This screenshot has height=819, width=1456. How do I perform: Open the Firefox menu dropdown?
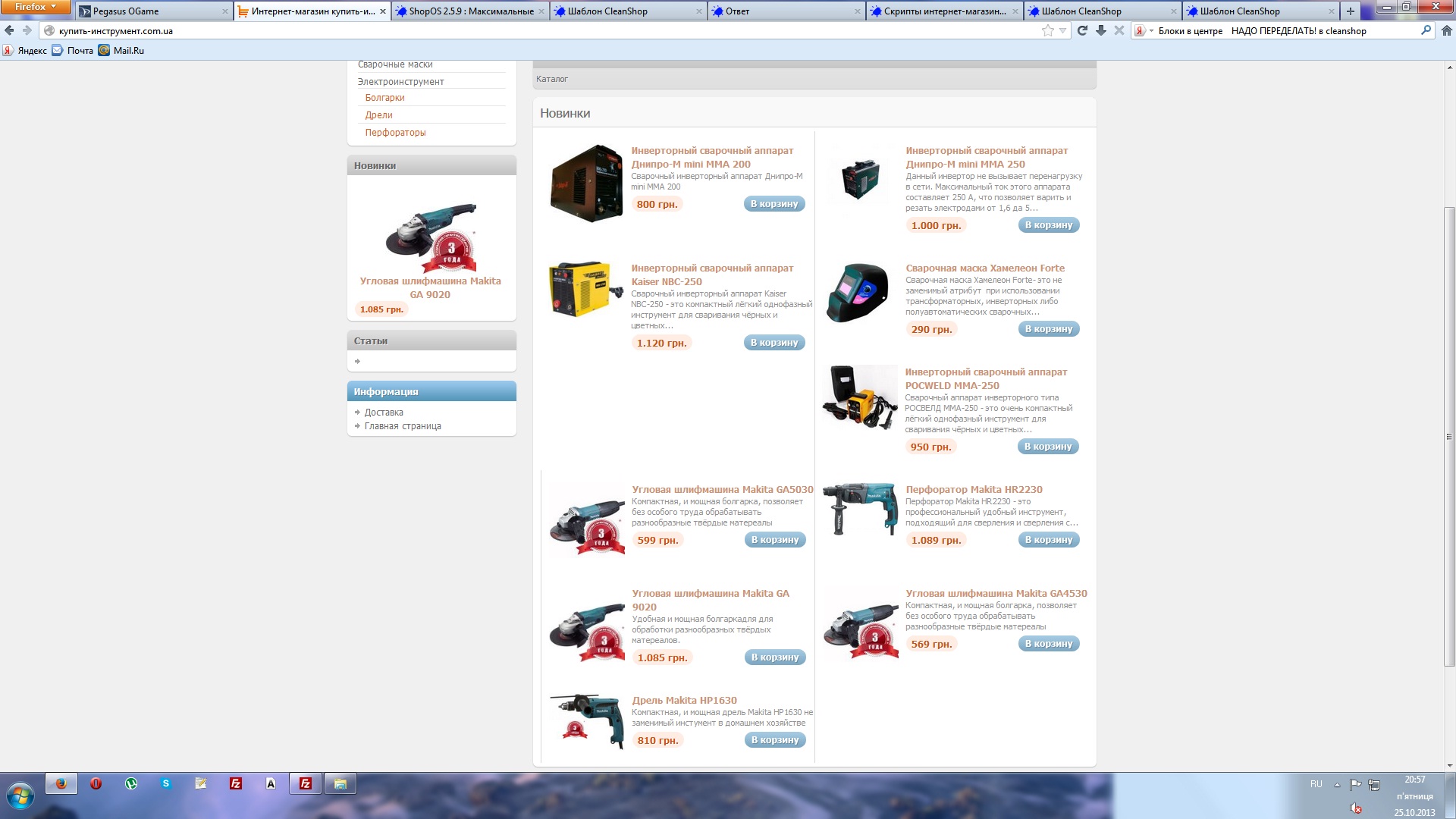36,7
